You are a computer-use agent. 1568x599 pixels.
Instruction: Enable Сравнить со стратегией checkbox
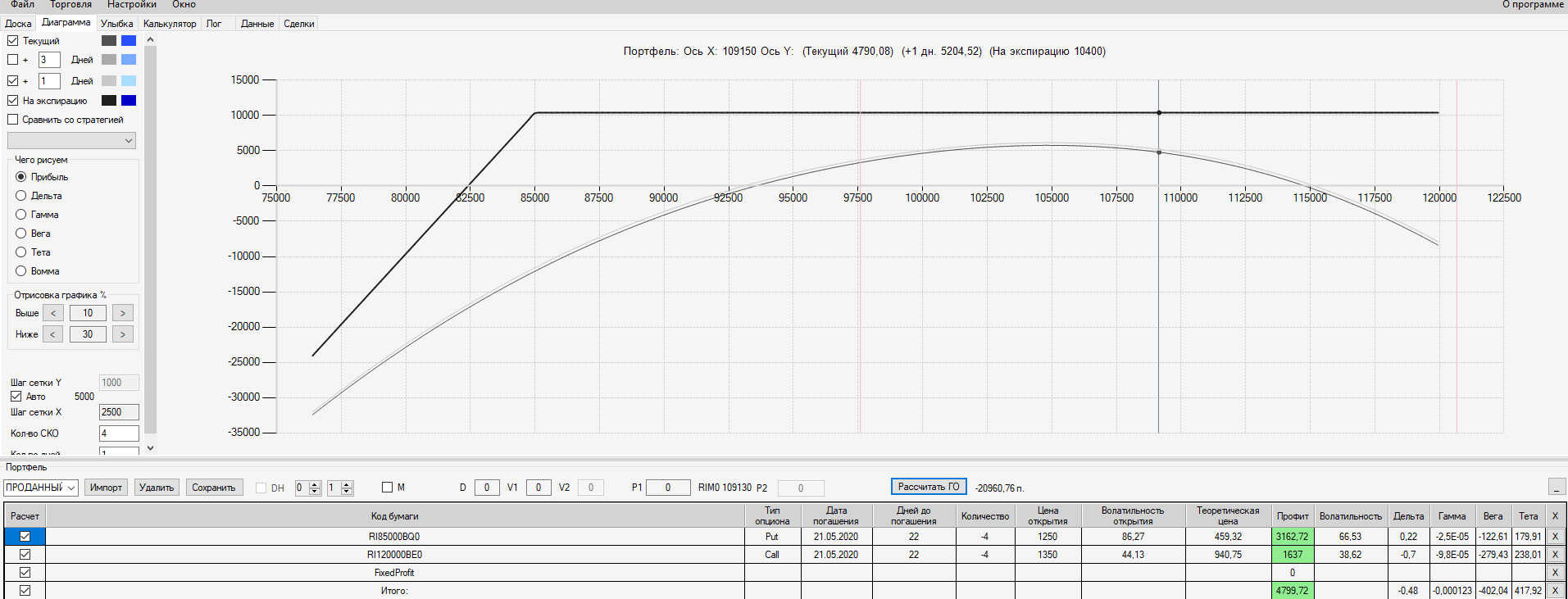click(x=12, y=120)
